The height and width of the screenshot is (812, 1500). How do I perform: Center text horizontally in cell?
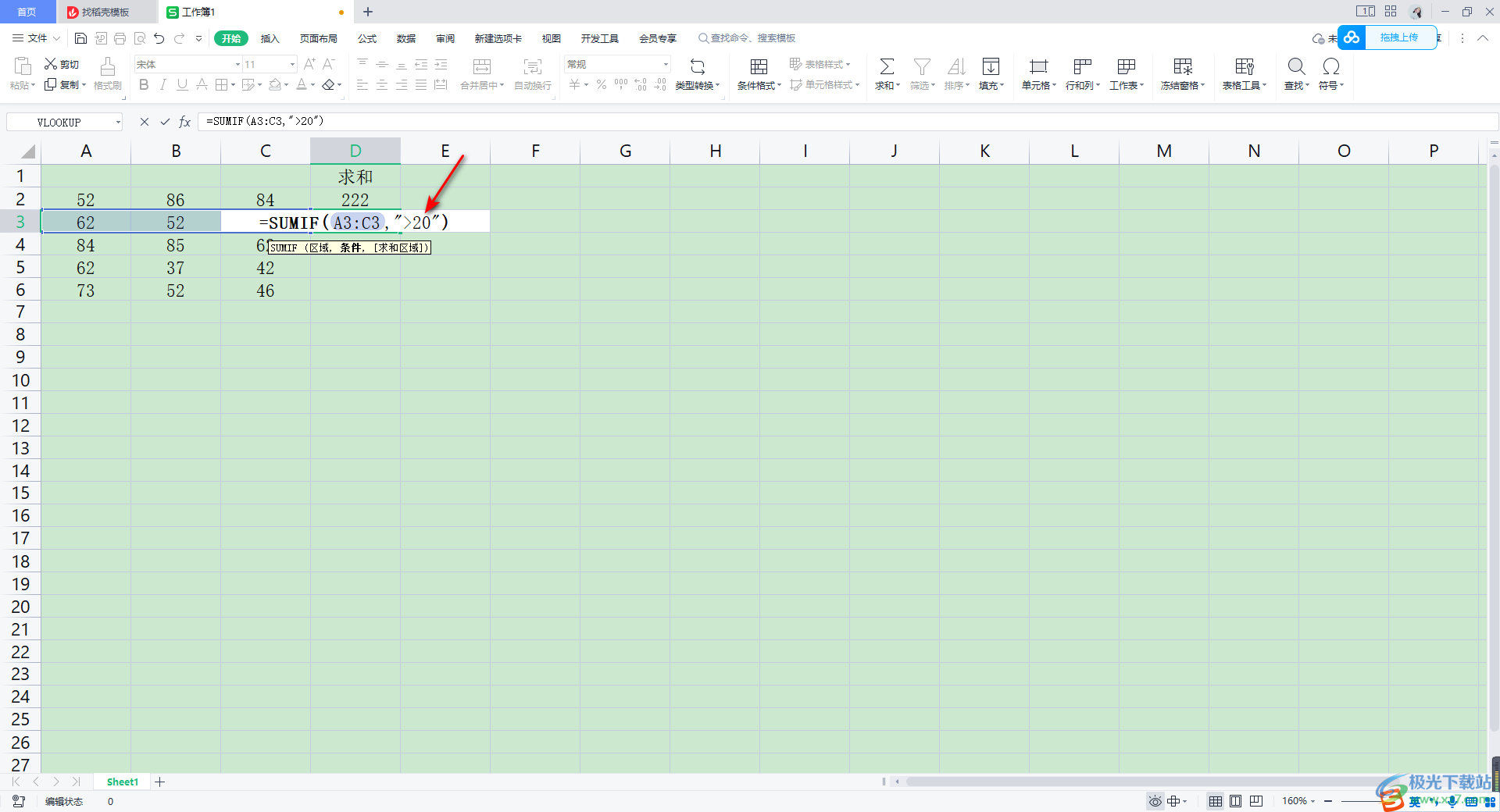[382, 85]
